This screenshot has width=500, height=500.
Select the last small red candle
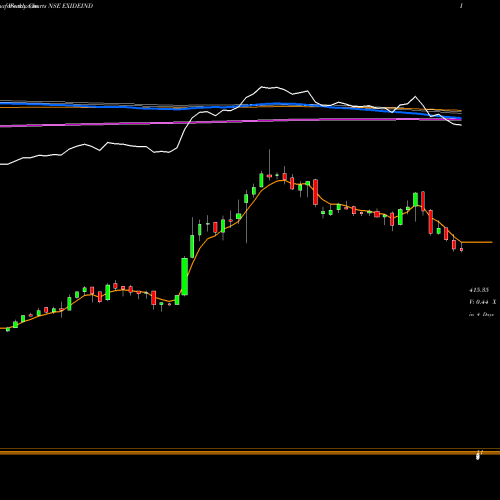(x=461, y=249)
